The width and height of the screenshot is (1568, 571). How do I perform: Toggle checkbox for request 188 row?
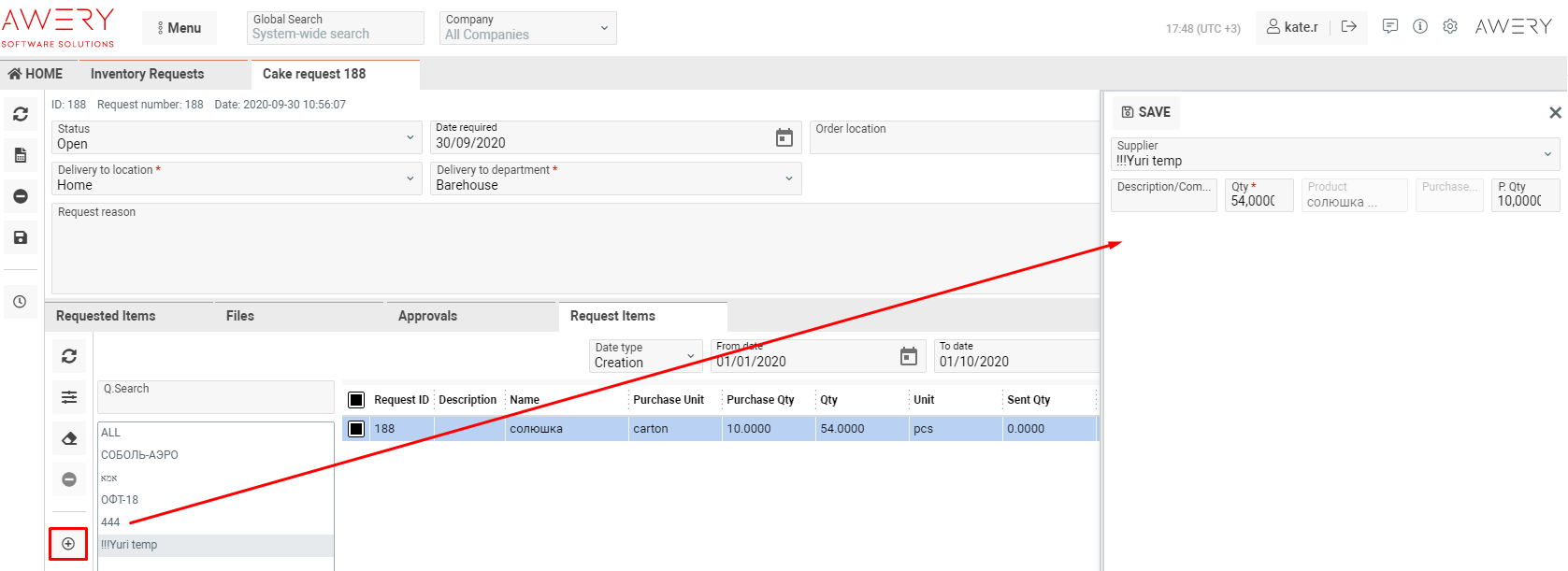[x=356, y=429]
